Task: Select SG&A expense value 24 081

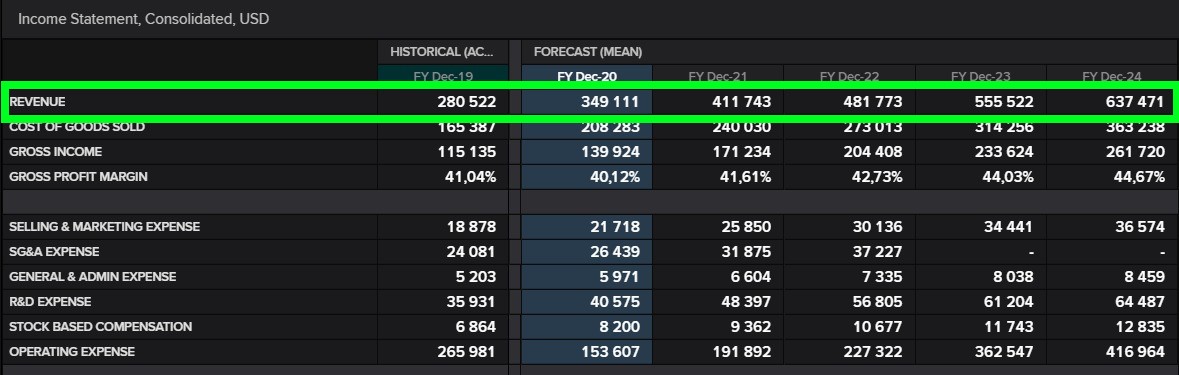Action: point(471,251)
